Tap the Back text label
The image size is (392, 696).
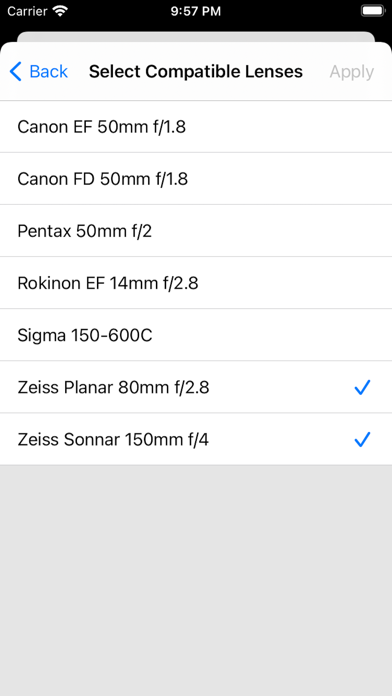click(48, 71)
